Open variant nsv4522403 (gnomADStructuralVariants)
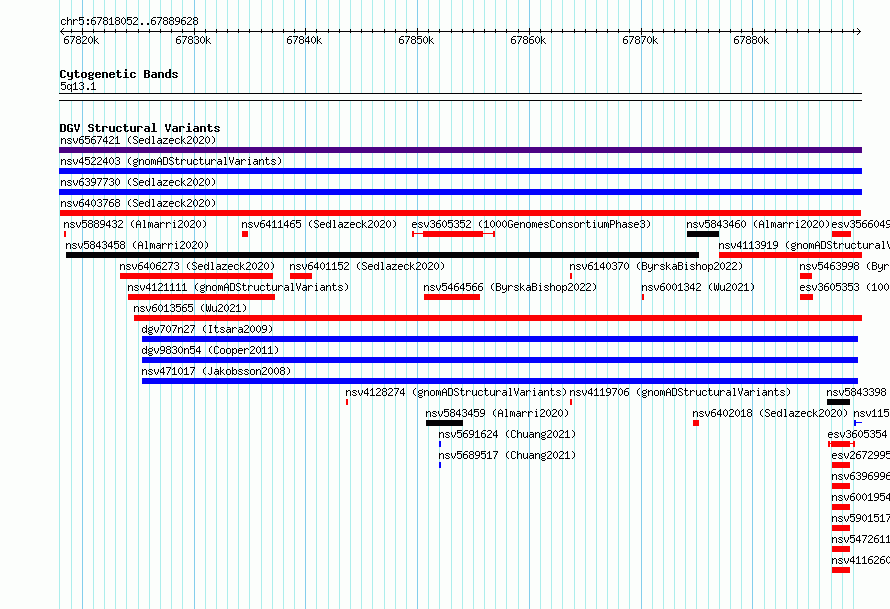The image size is (890, 609). (x=171, y=161)
